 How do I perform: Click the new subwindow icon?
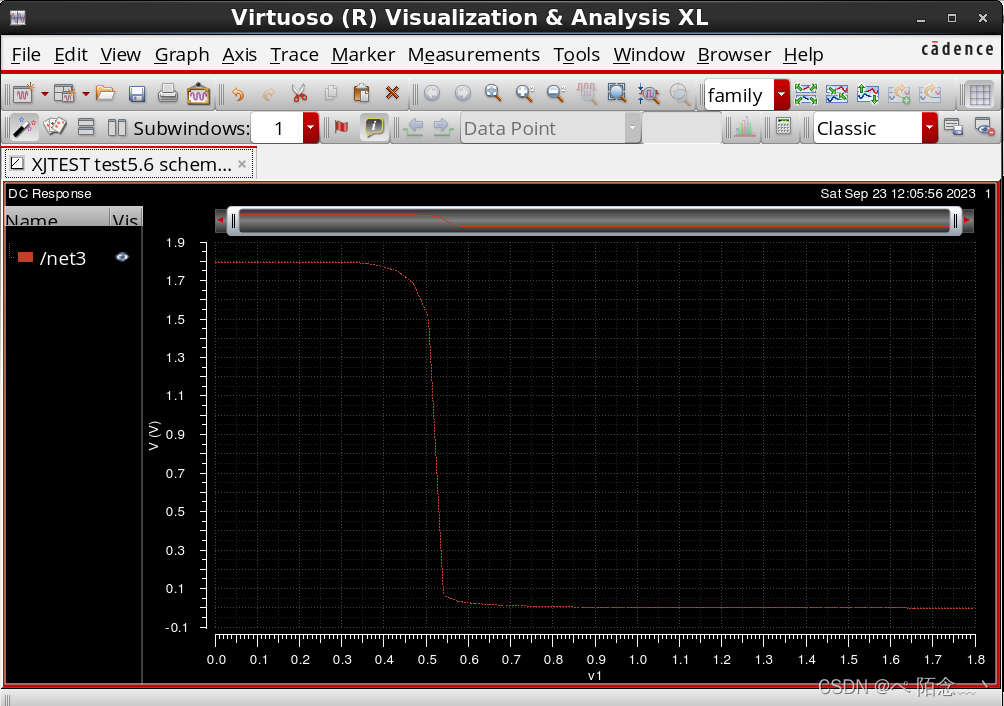point(64,94)
